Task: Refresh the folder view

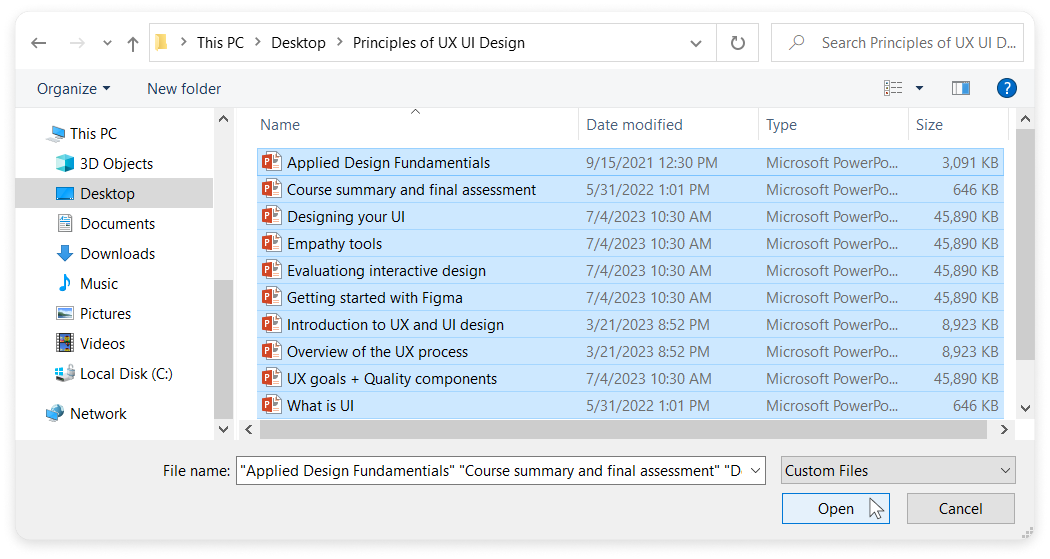Action: tap(737, 43)
